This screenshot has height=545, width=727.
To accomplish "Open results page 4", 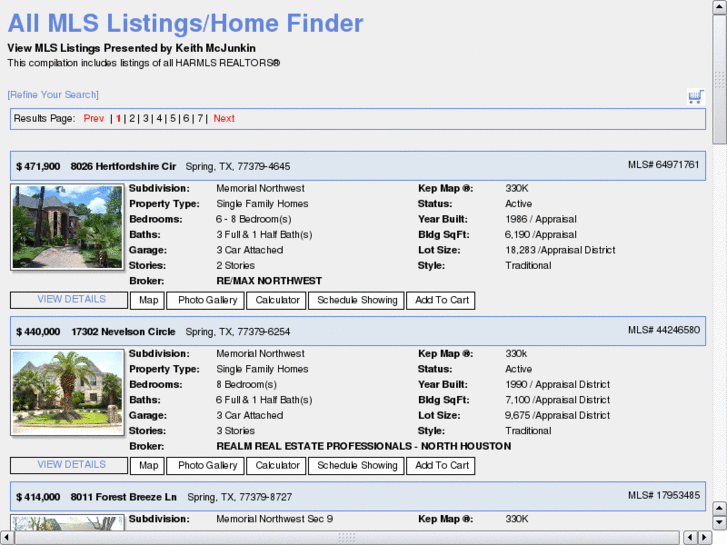I will point(159,118).
